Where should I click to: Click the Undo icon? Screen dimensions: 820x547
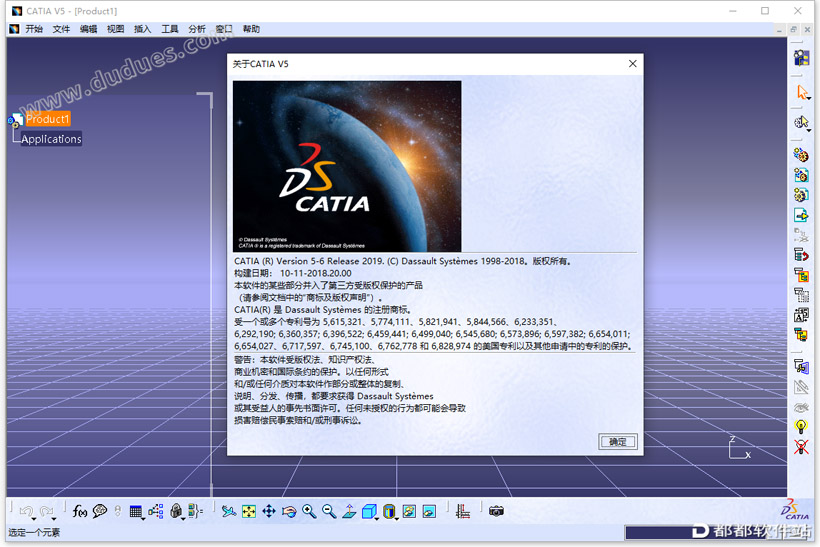(x=26, y=511)
